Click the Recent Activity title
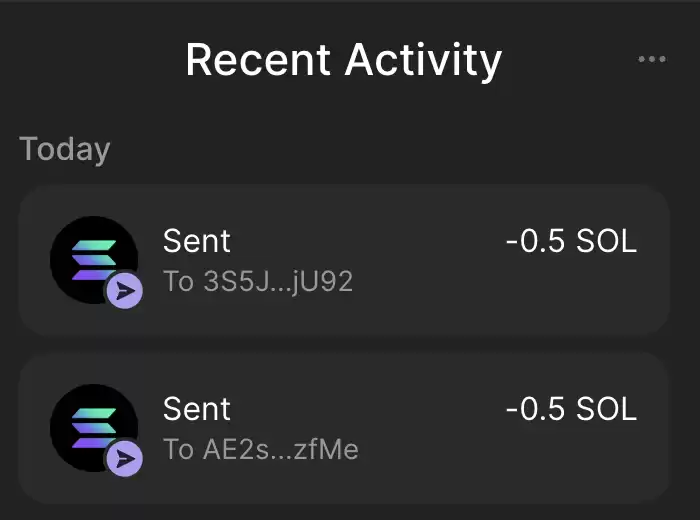Screen dimensions: 700x520 [344, 61]
